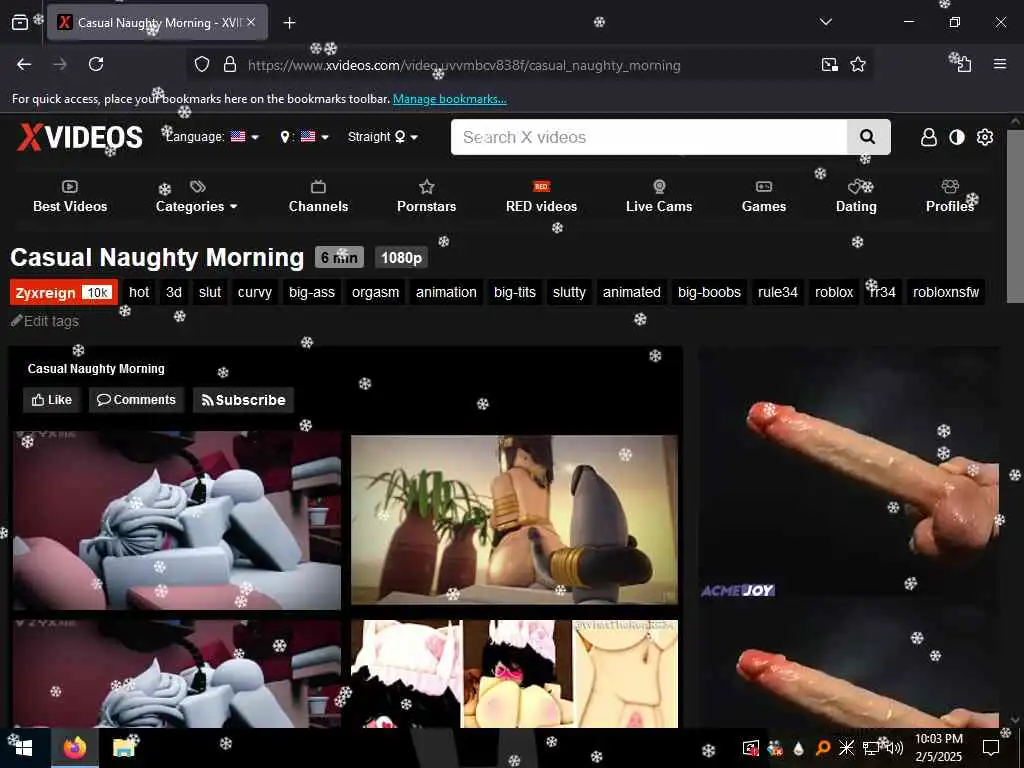
Task: Open RED videos section
Action: 541,197
